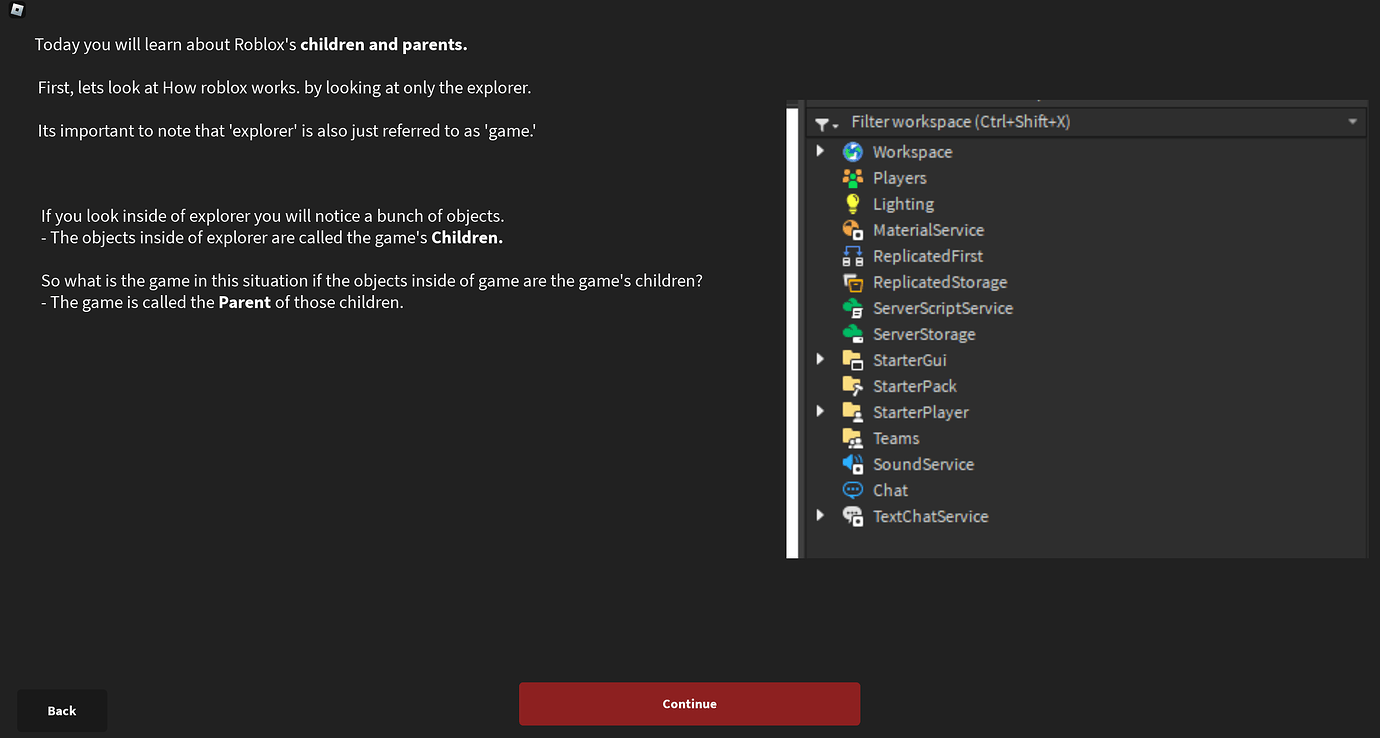
Task: Click the Roblox logo in the corner
Action: click(x=15, y=11)
